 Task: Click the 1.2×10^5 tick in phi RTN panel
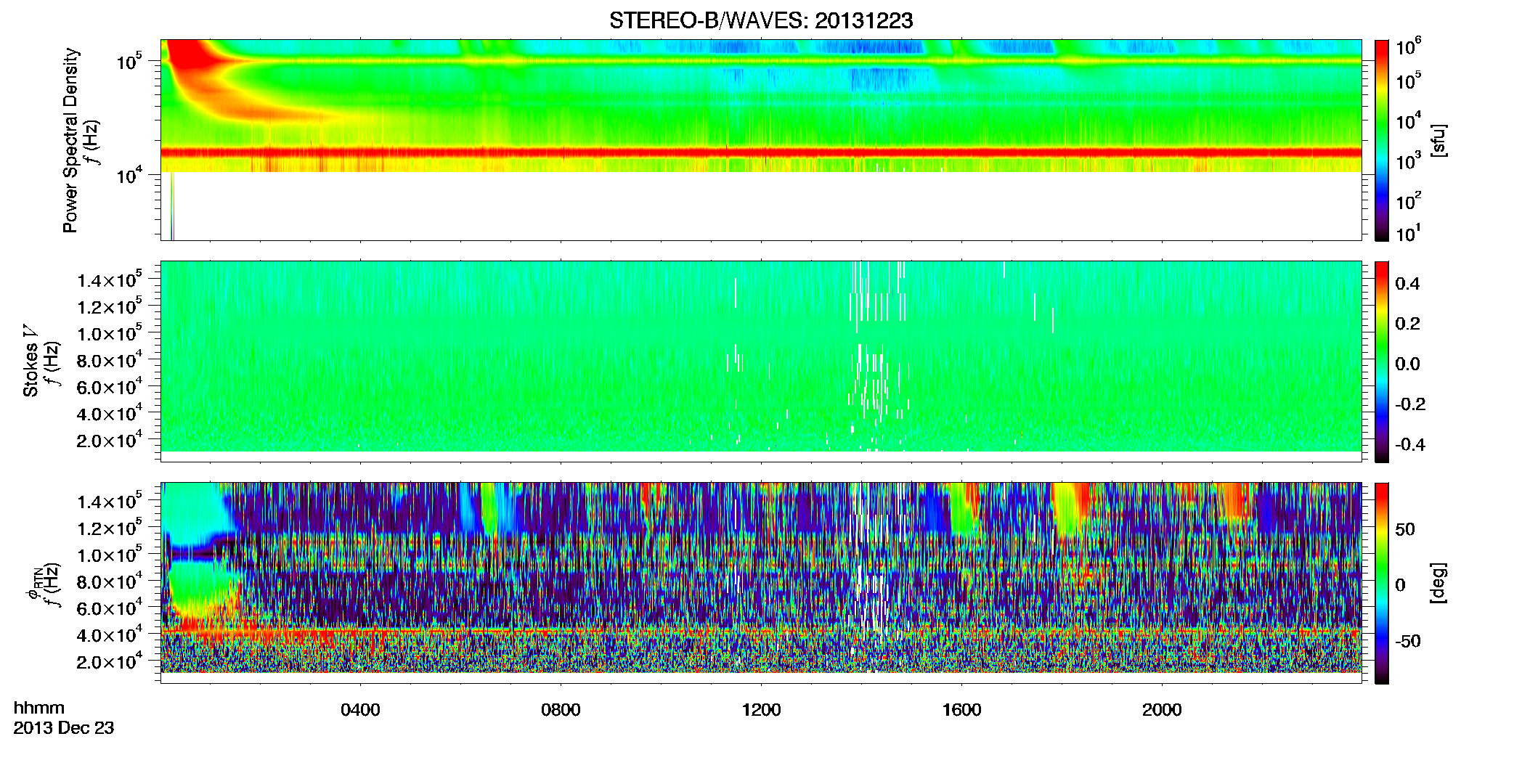pos(109,526)
